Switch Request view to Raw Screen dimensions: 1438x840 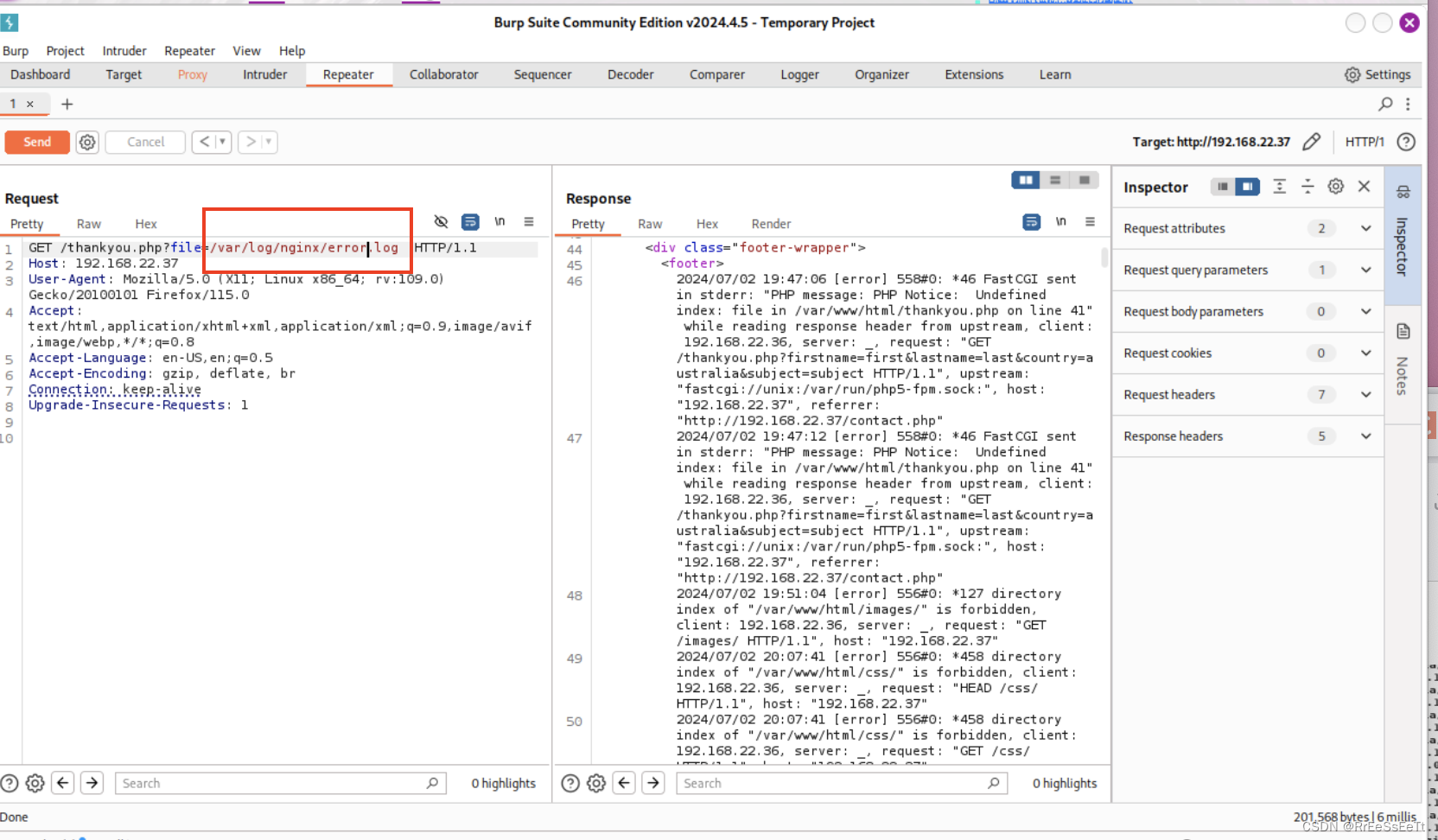(x=88, y=224)
